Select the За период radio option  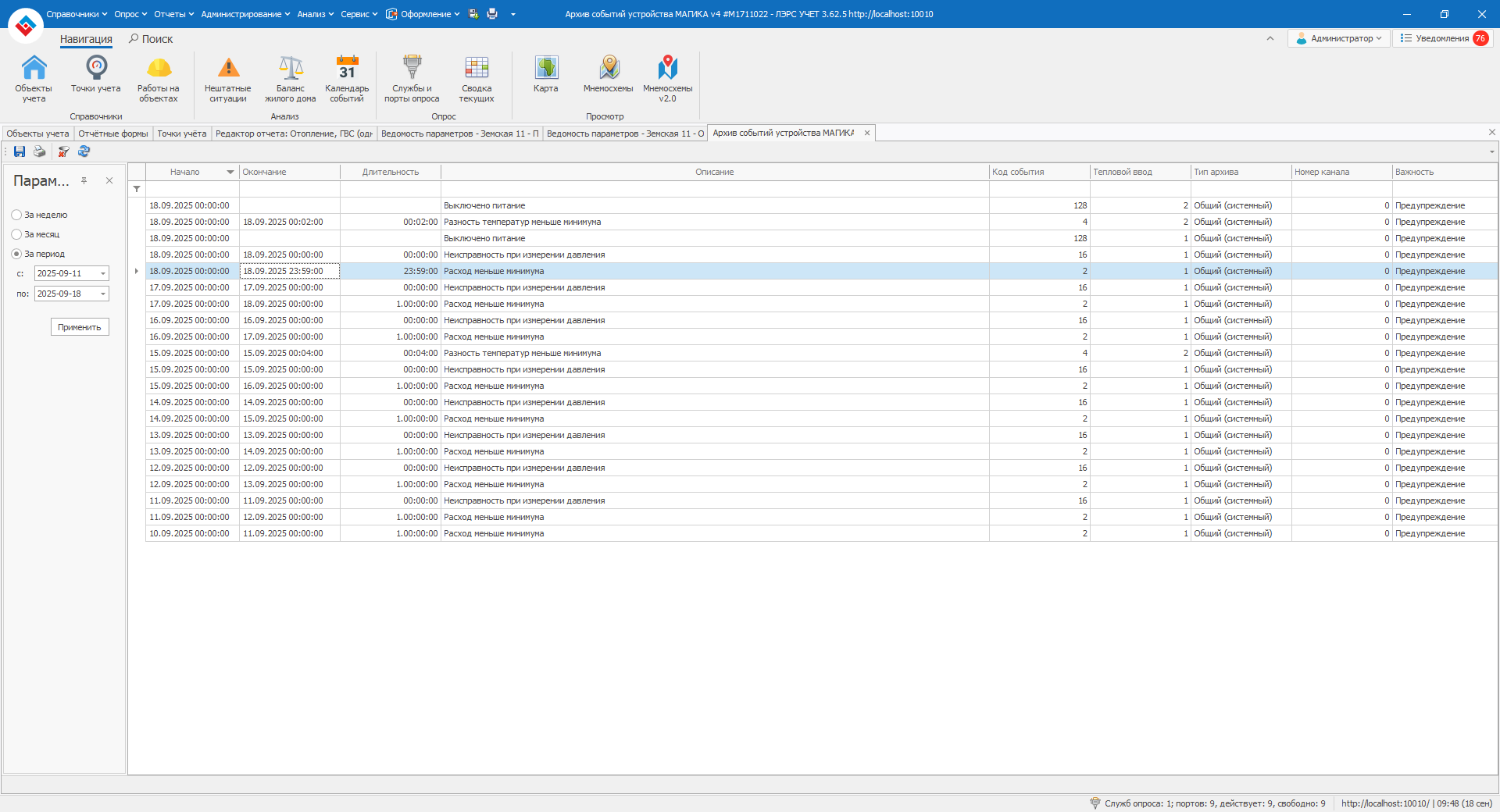coord(16,254)
